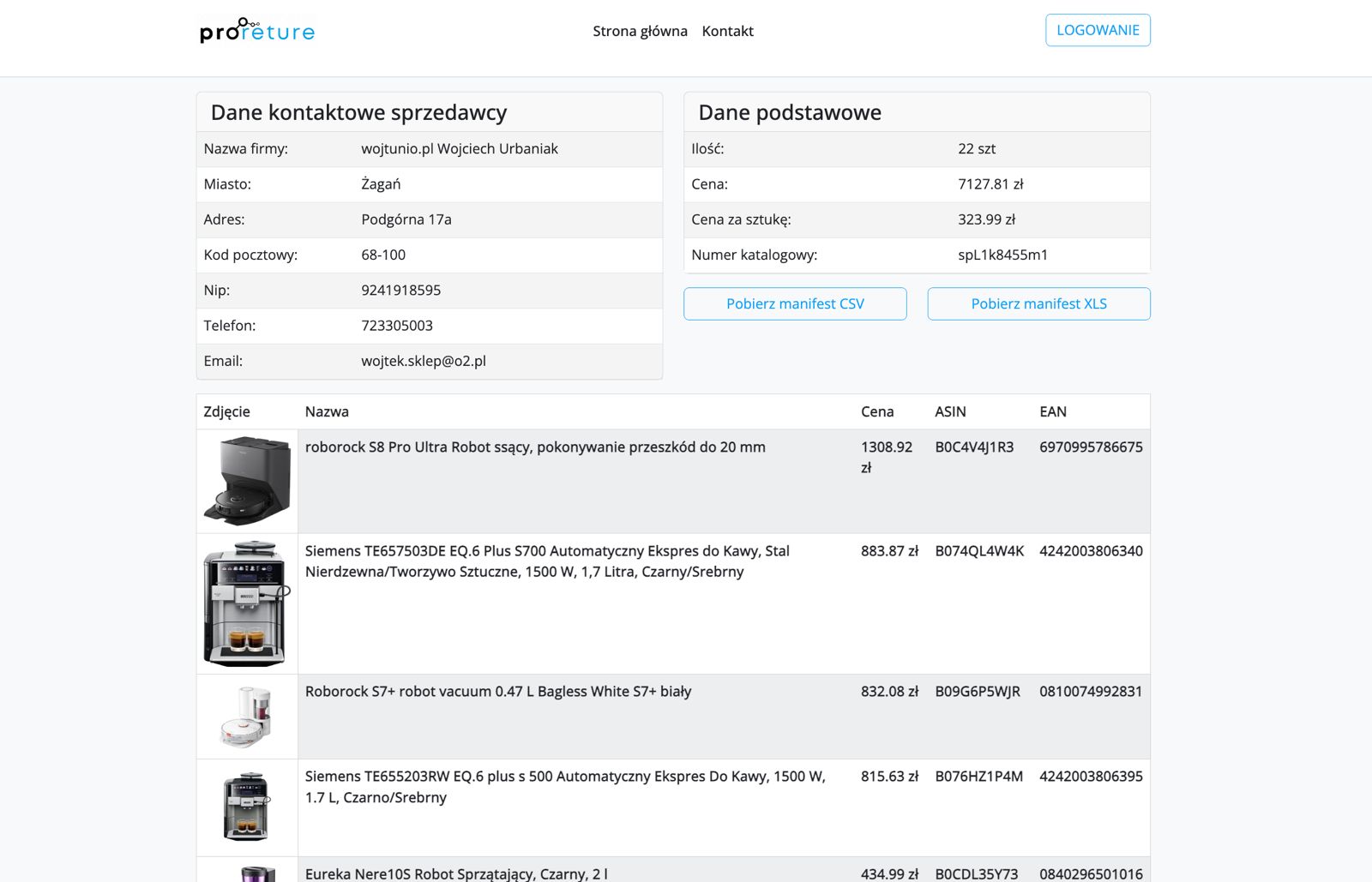Click product name Siemens TE657503DE EQ.6 Plus
1372x882 pixels.
pos(547,561)
